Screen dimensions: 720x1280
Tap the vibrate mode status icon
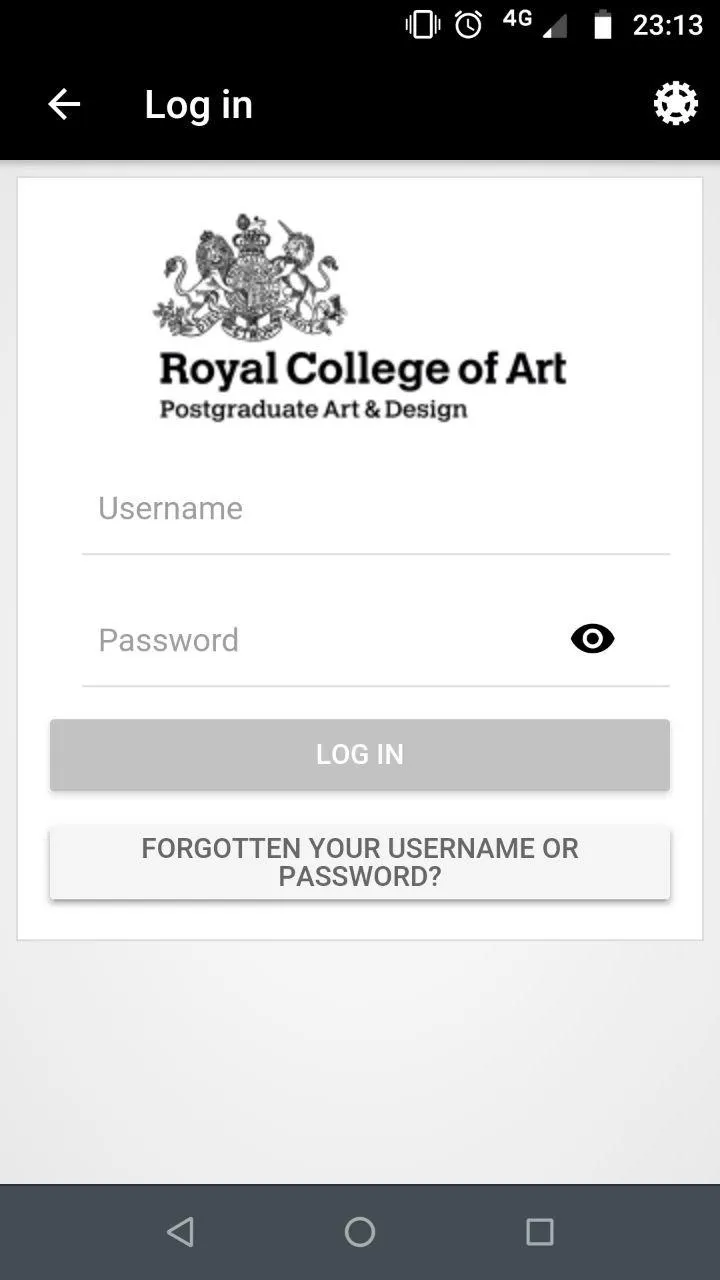[x=423, y=25]
